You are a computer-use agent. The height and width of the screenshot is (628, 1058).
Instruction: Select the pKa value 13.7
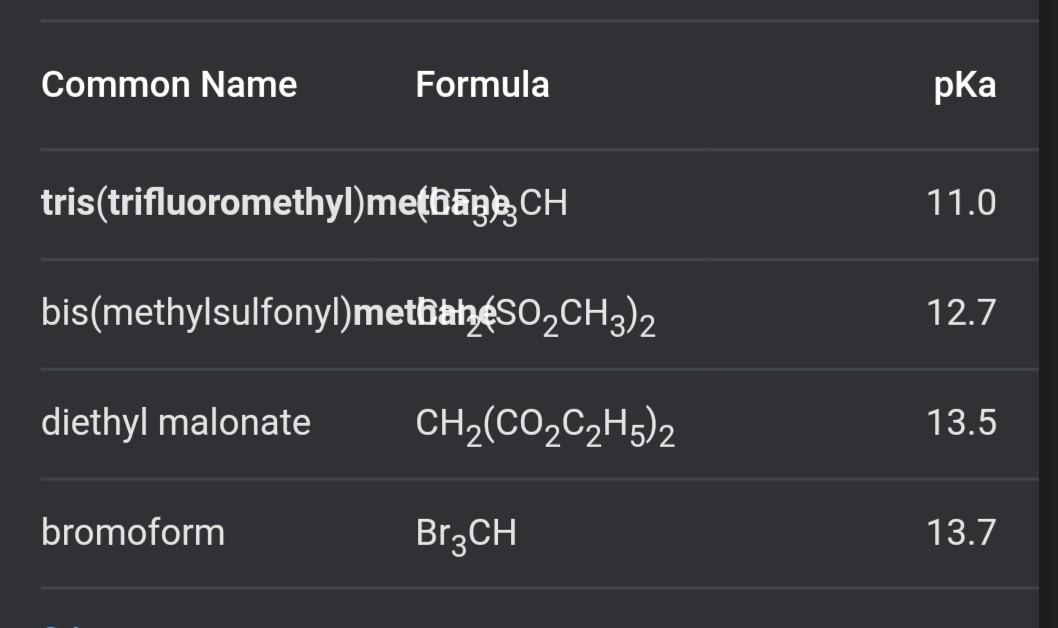point(961,532)
